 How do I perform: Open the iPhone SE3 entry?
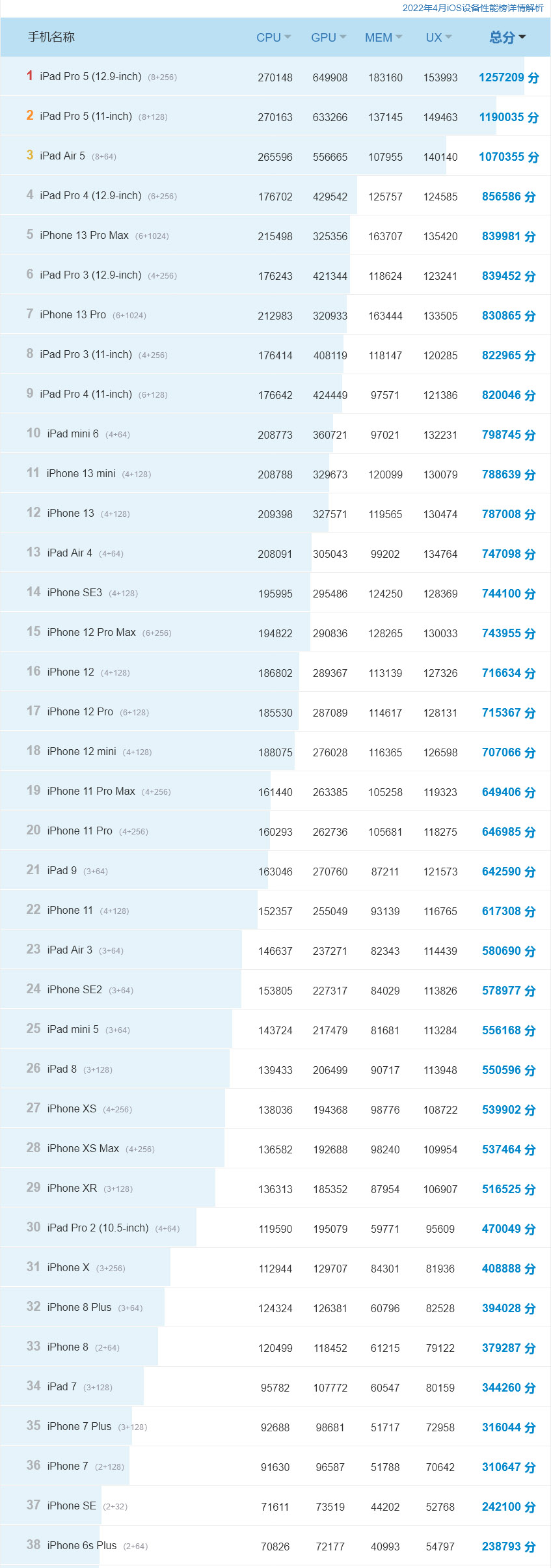[75, 593]
